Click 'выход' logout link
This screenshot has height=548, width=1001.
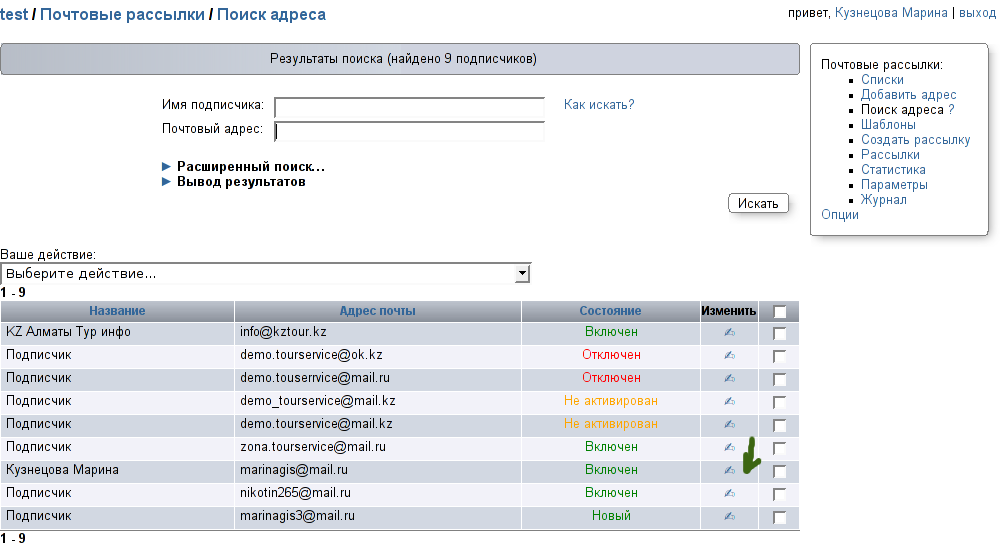click(x=977, y=13)
